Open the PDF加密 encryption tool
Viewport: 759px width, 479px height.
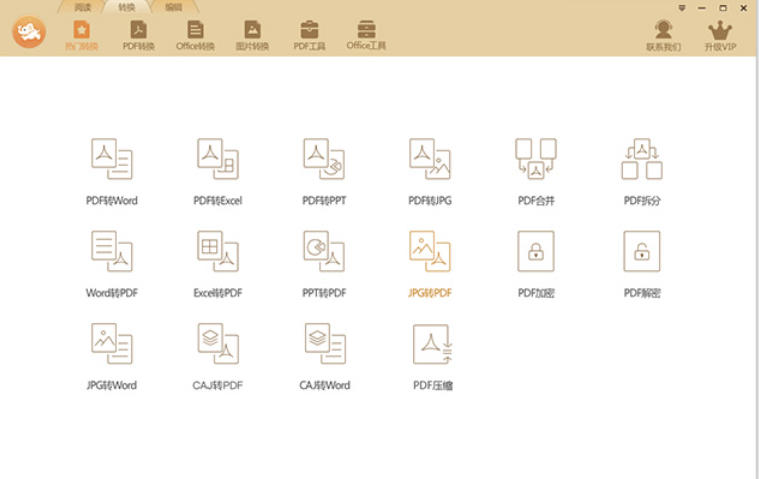click(536, 252)
